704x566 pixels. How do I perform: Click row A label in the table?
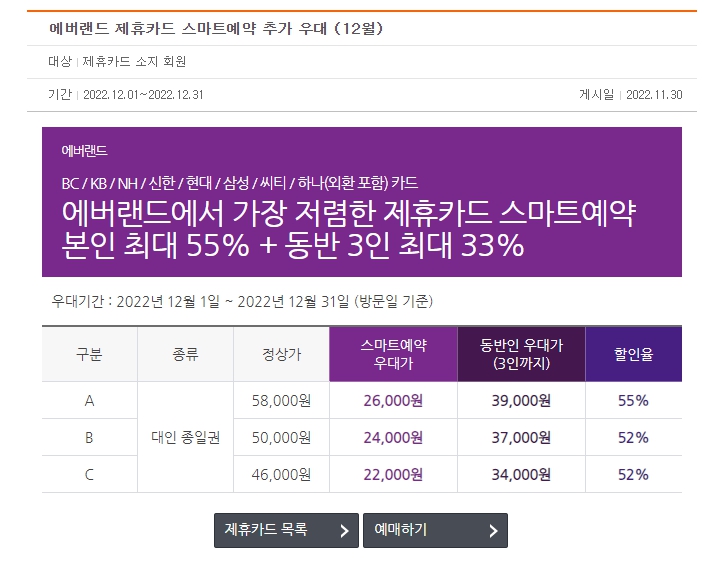coord(89,400)
